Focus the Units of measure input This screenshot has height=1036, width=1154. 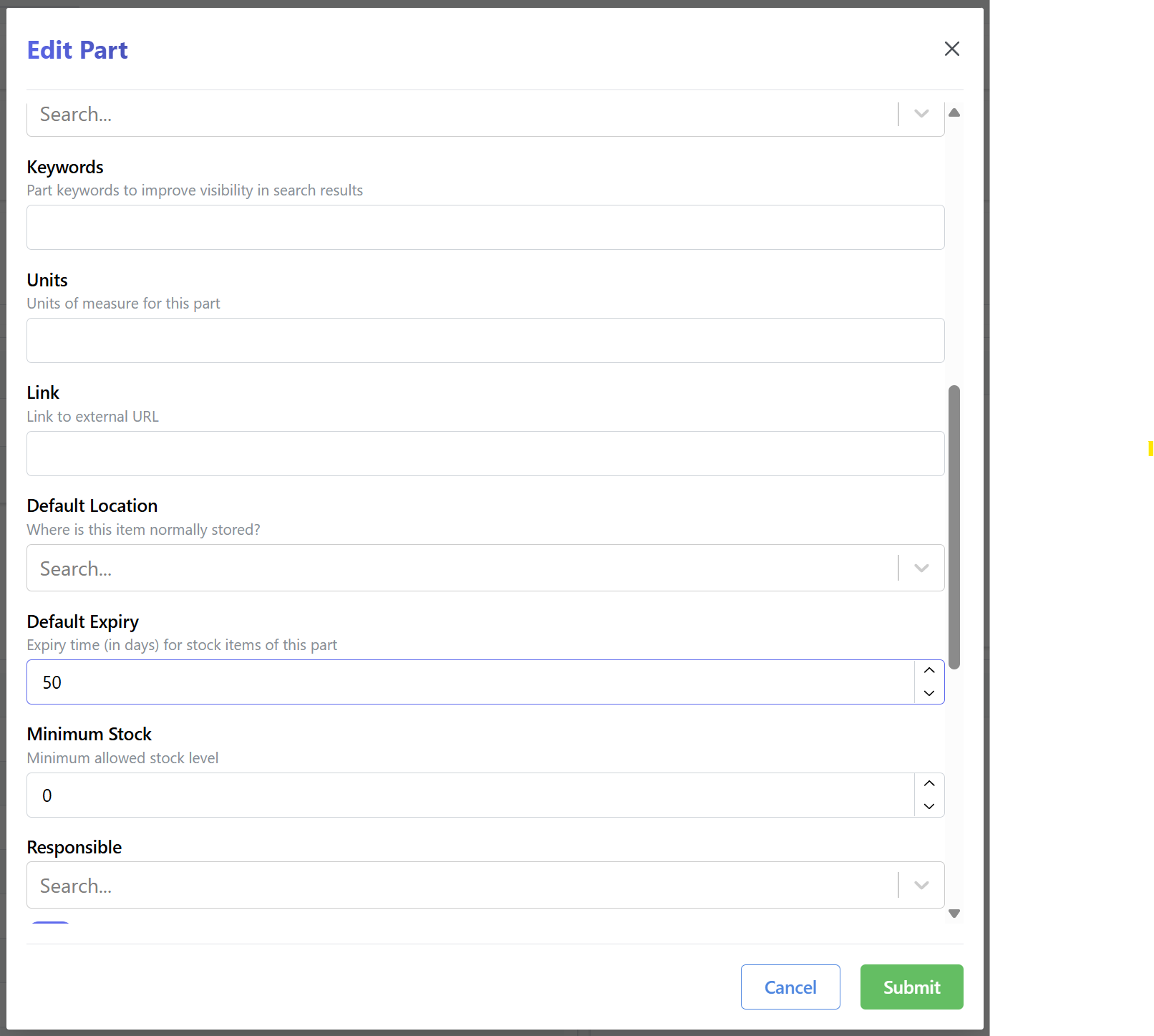pyautogui.click(x=485, y=341)
